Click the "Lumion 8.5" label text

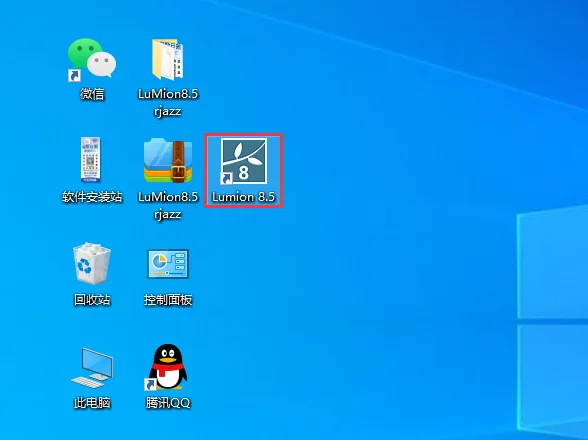244,197
